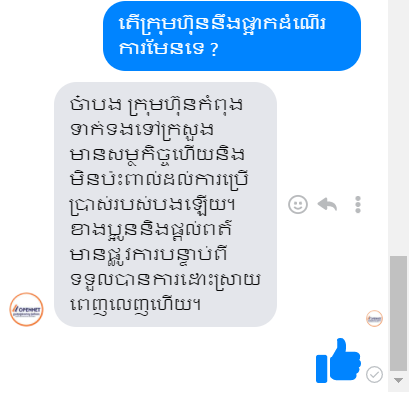Click the line 'មានផ្លូវការបន្ទាប់ពី' in reply
409x402 pixels.
(x=149, y=255)
